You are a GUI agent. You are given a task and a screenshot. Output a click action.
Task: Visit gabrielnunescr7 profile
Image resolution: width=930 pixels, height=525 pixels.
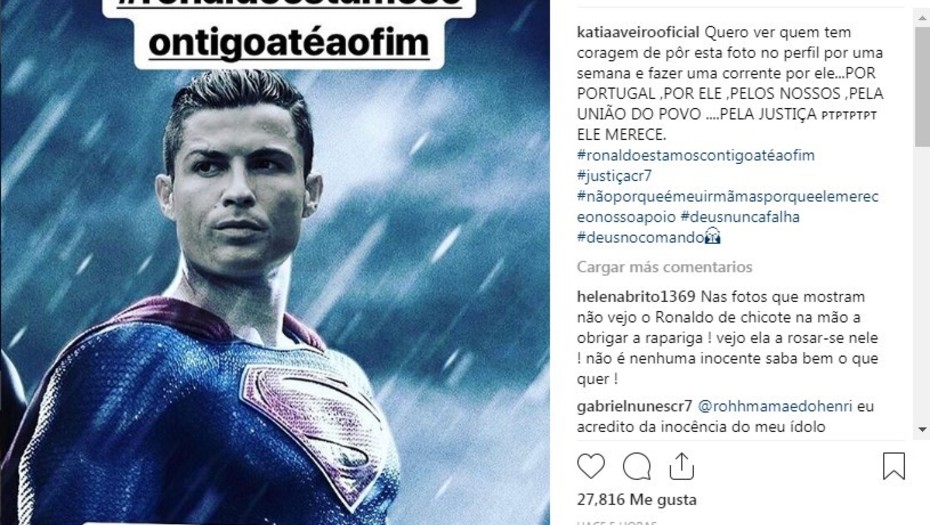coord(635,406)
